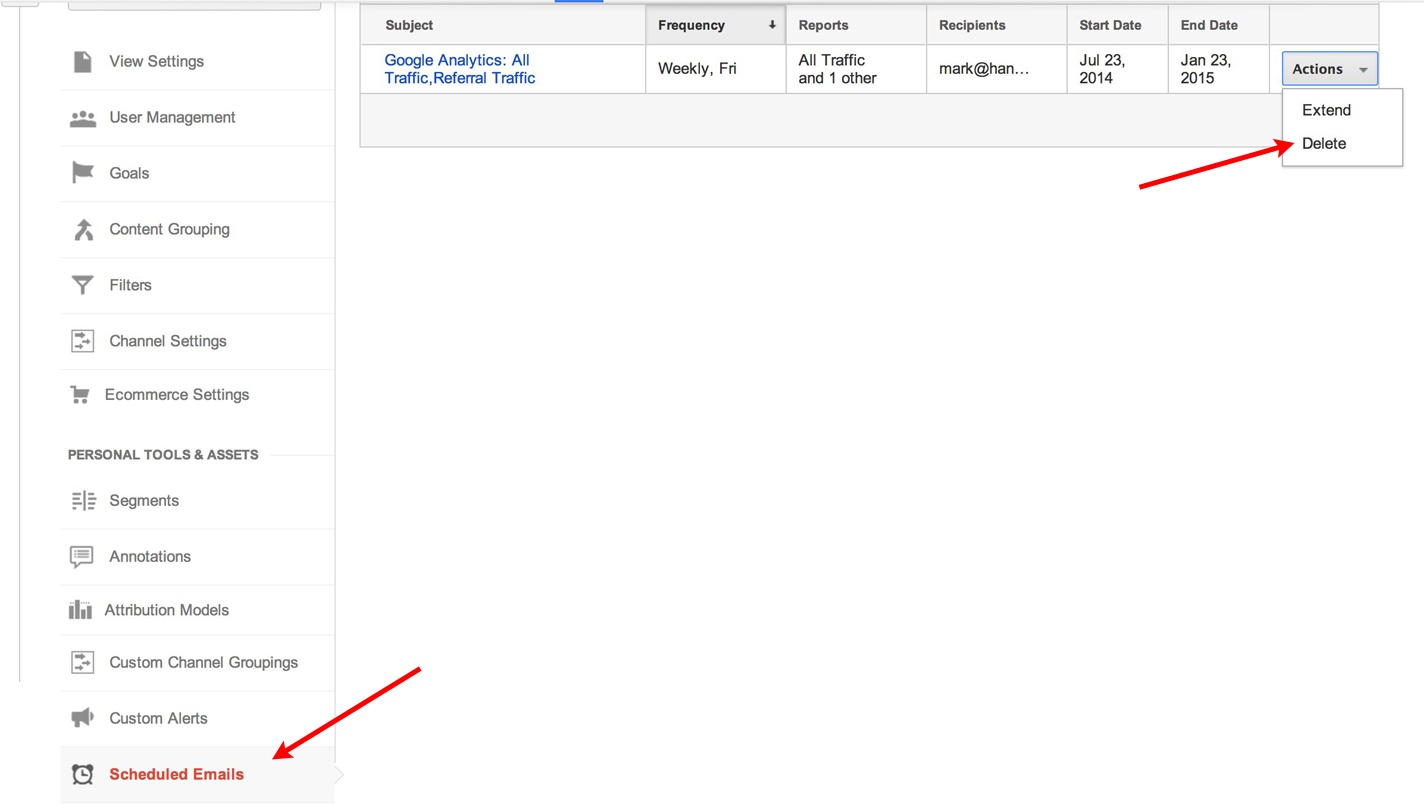
Task: Go to Segments in the sidebar
Action: click(x=144, y=501)
